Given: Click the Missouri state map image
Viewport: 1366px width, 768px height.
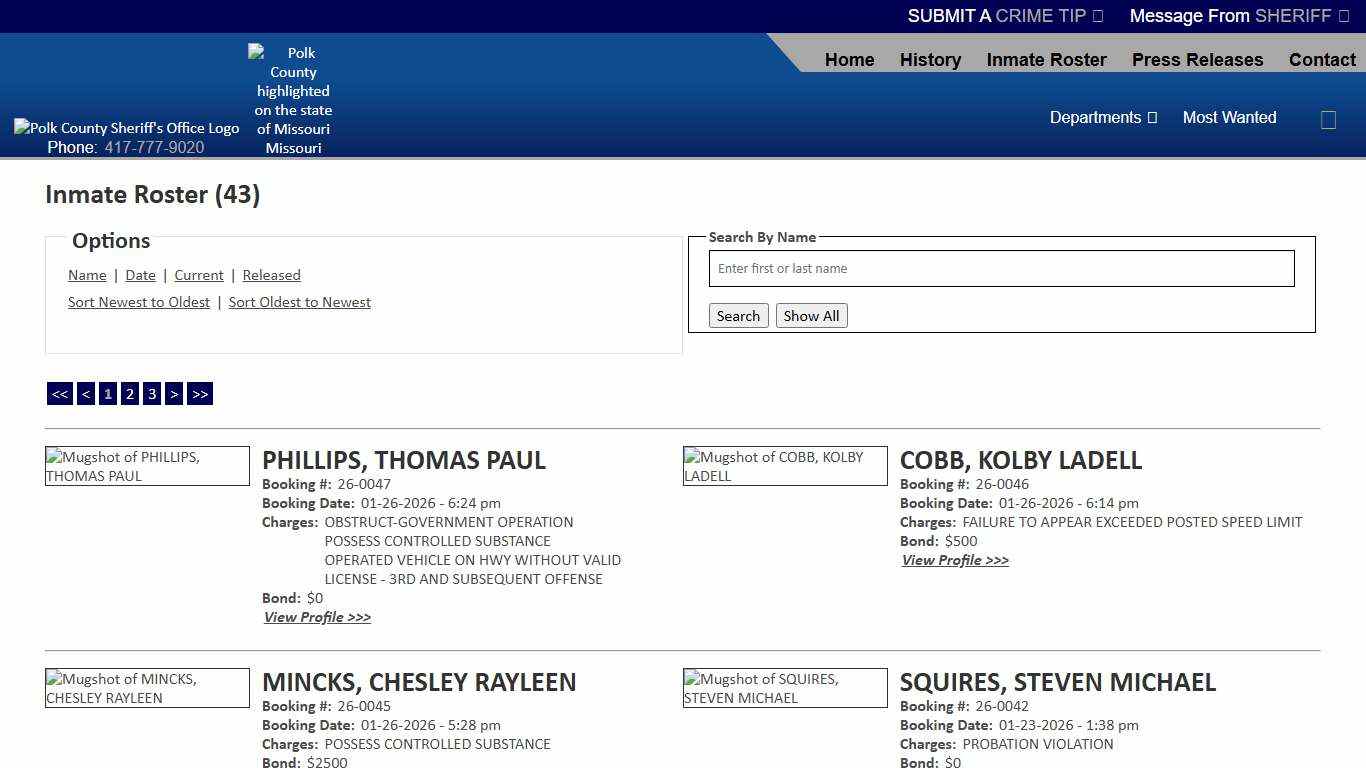Looking at the screenshot, I should pyautogui.click(x=292, y=99).
